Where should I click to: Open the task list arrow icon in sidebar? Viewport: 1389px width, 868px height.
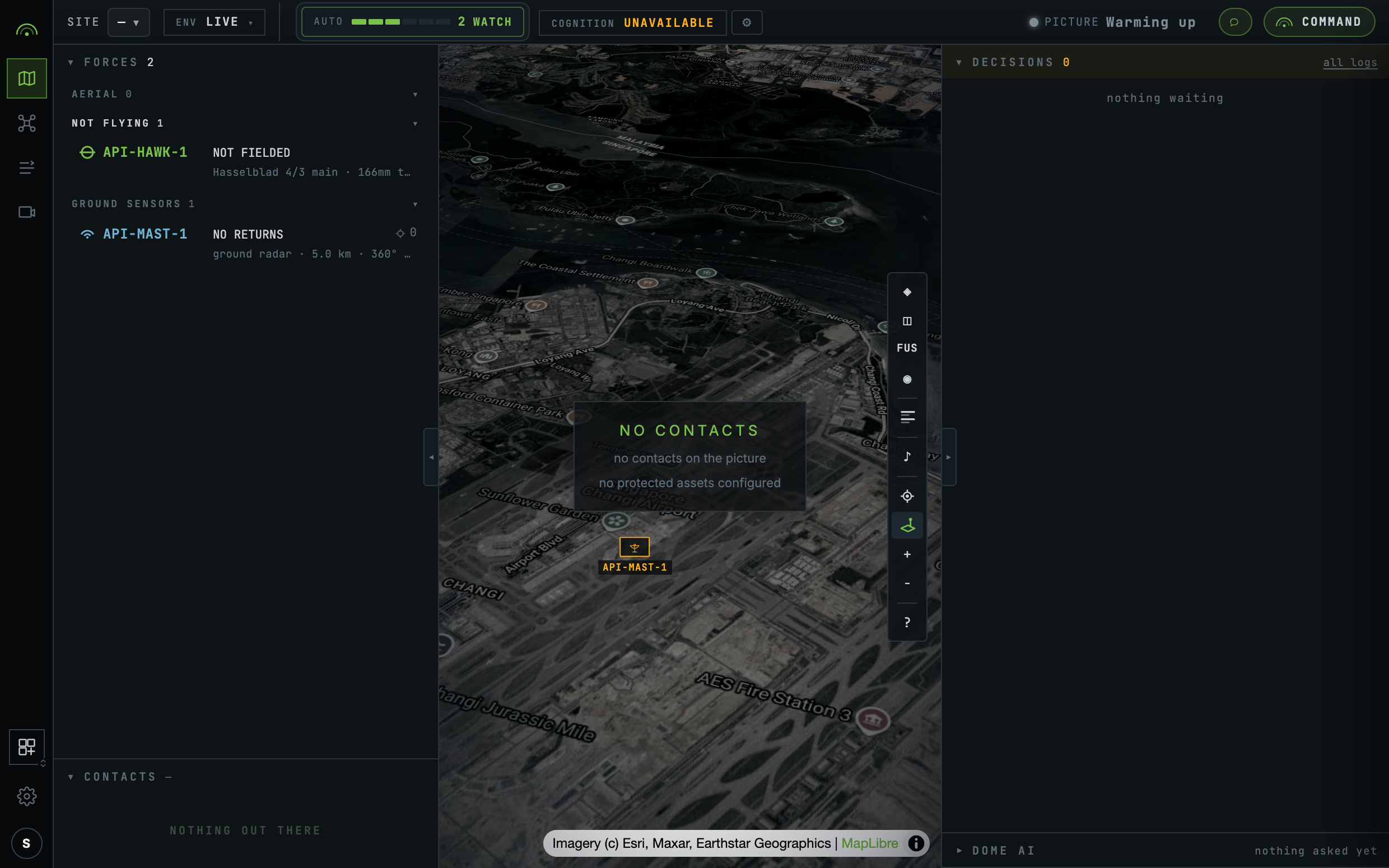[26, 167]
